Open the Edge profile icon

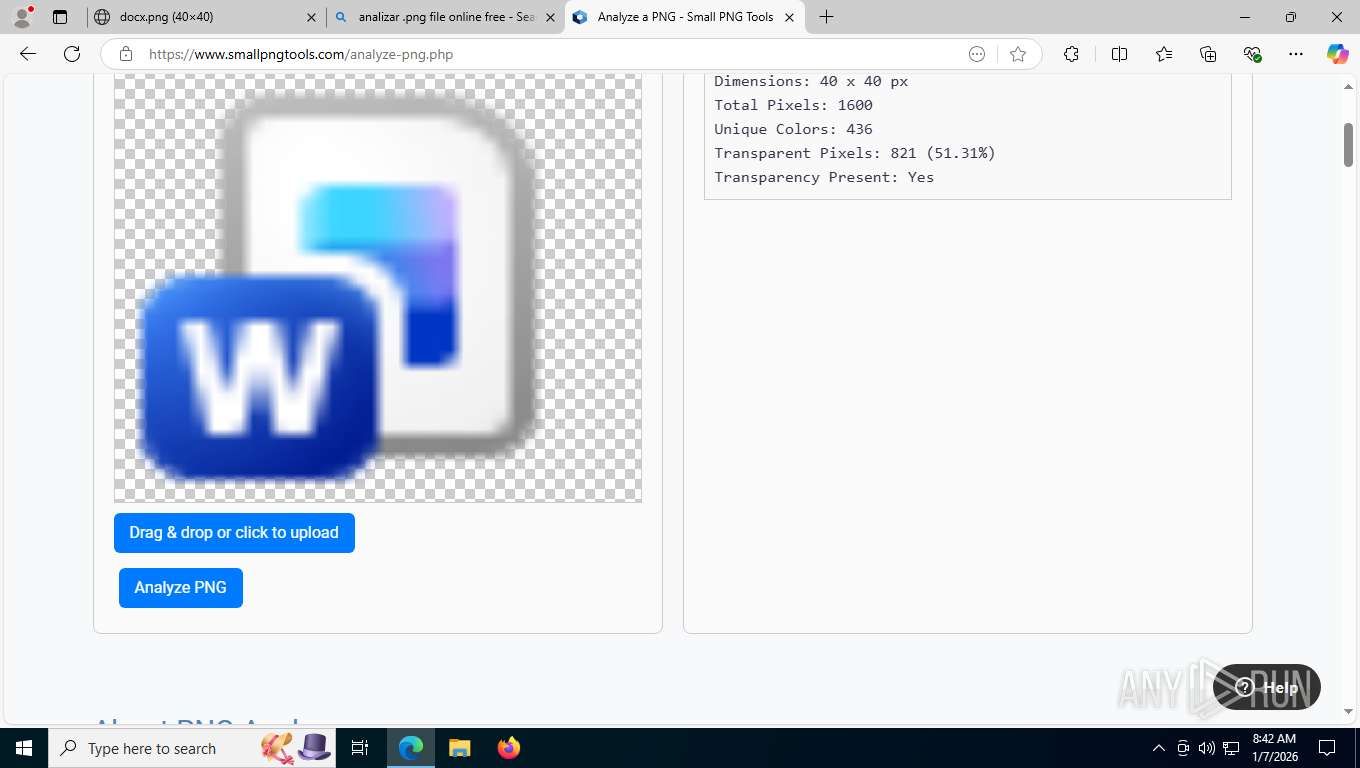22,17
